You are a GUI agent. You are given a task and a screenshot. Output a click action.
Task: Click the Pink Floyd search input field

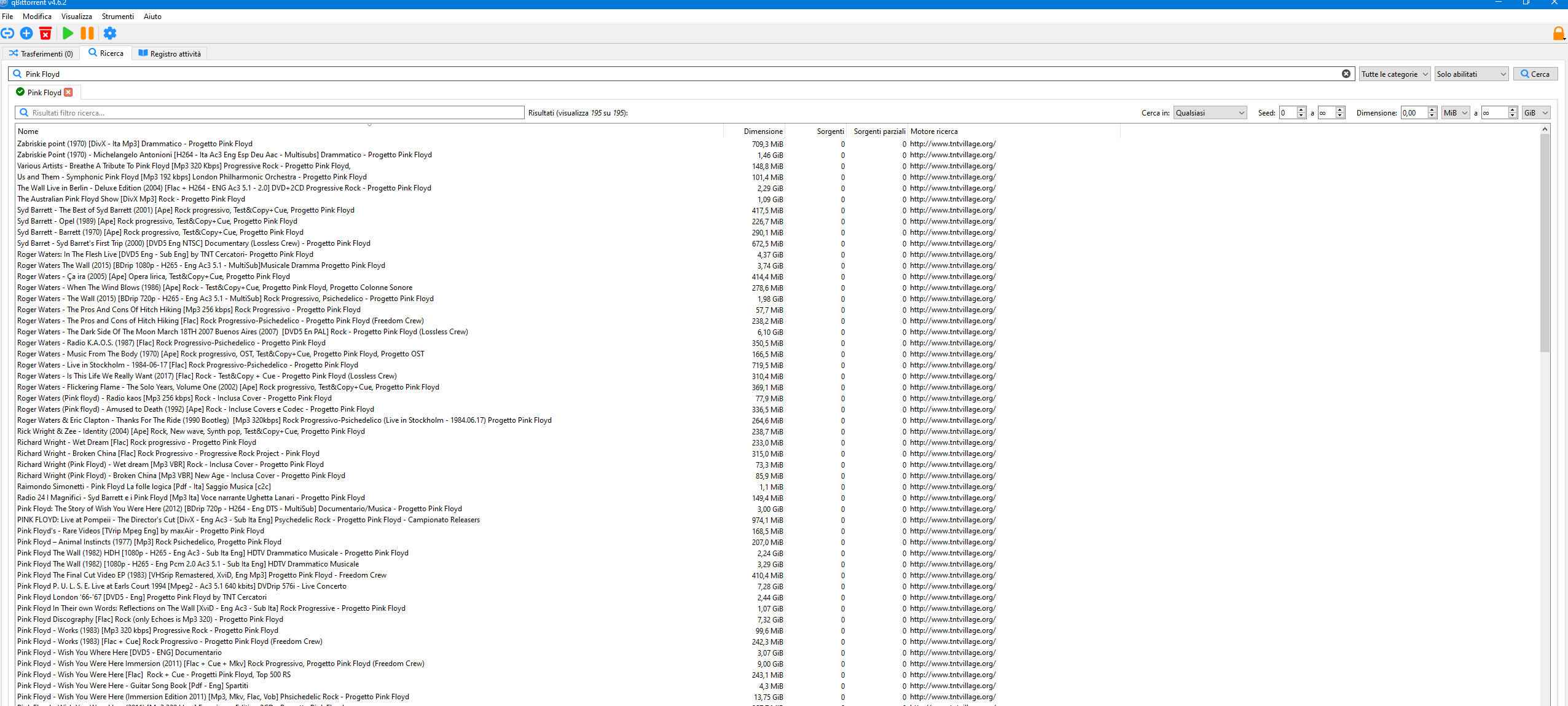coord(681,74)
